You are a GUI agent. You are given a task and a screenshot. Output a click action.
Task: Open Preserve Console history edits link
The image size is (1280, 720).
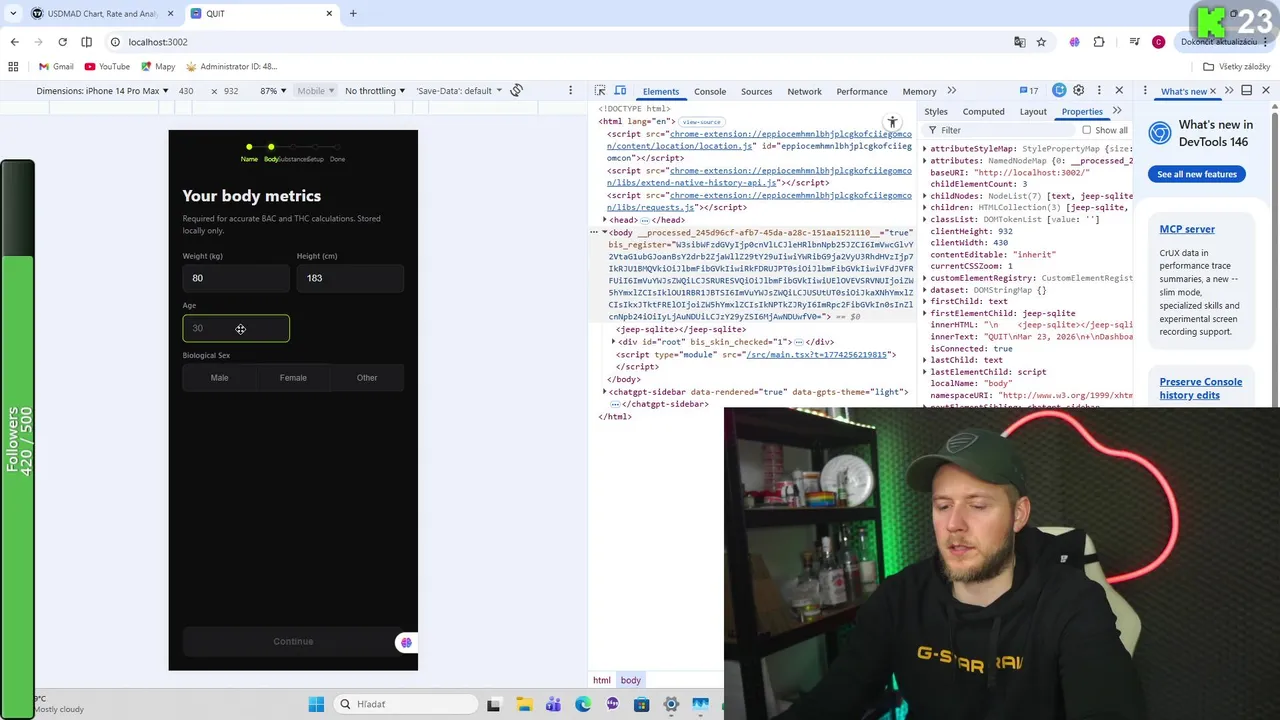tap(1200, 388)
